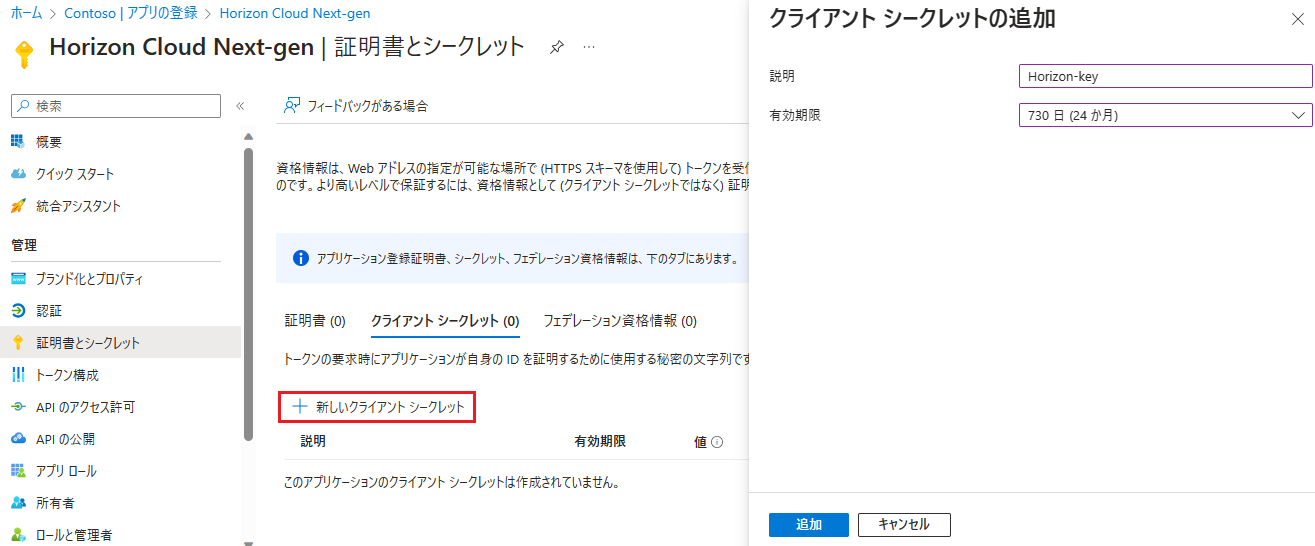1315x546 pixels.
Task: Click the 説明 Horizon-key input field
Action: point(1165,76)
